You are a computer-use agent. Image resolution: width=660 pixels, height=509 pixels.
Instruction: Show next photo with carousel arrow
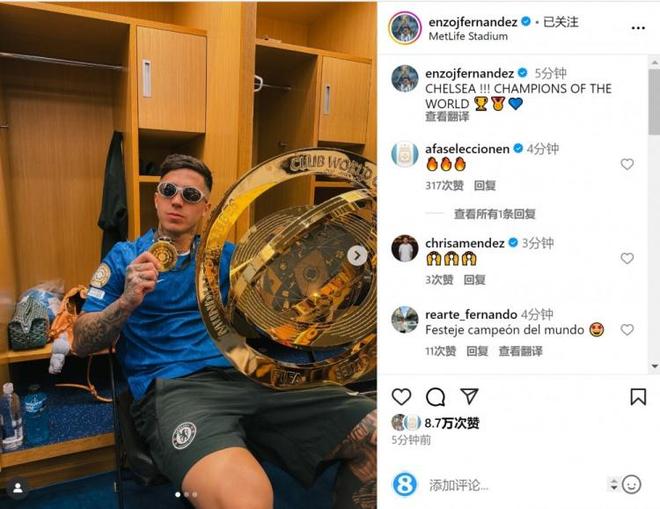(x=357, y=256)
